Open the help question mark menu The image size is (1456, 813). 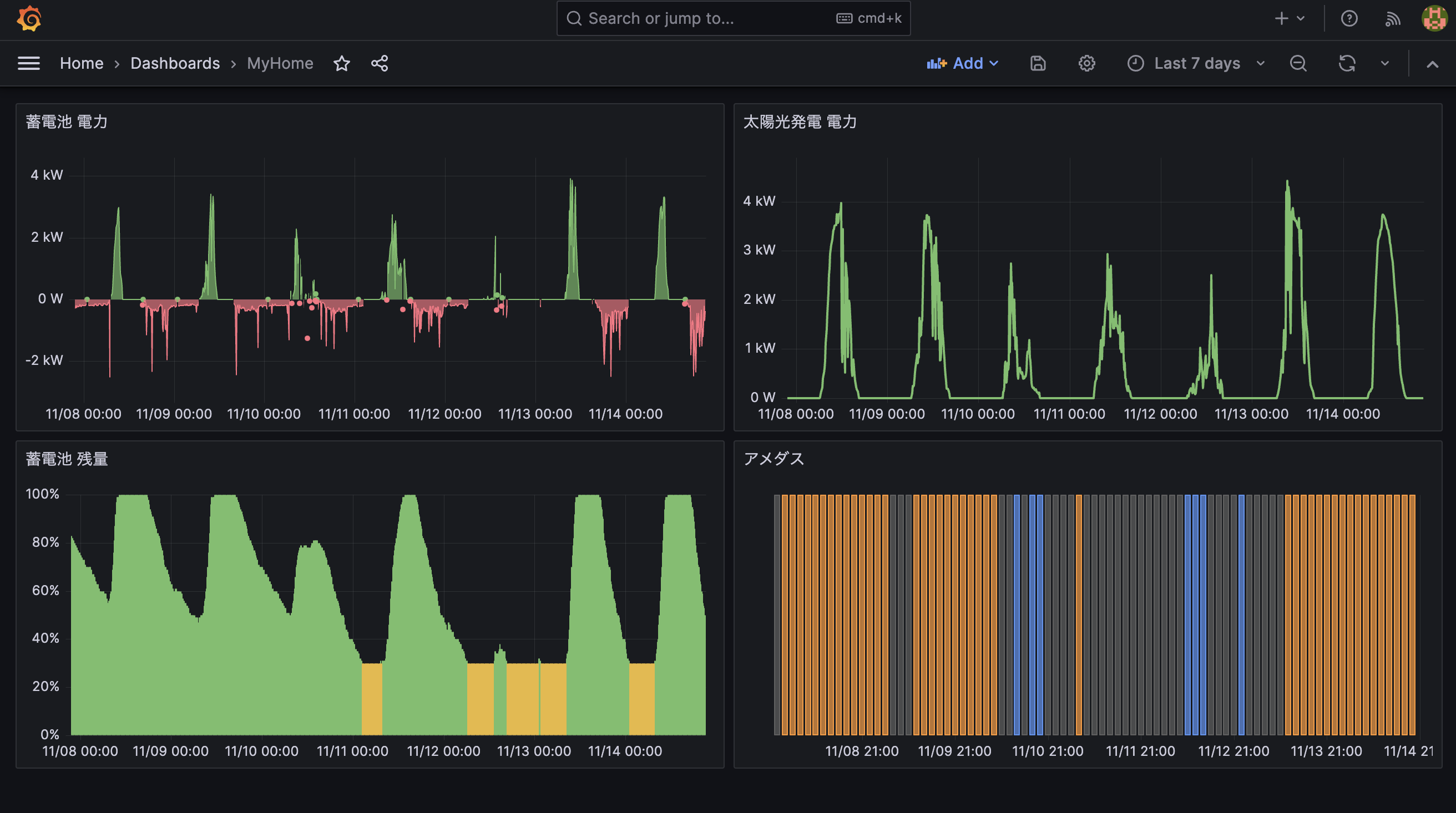pyautogui.click(x=1349, y=19)
